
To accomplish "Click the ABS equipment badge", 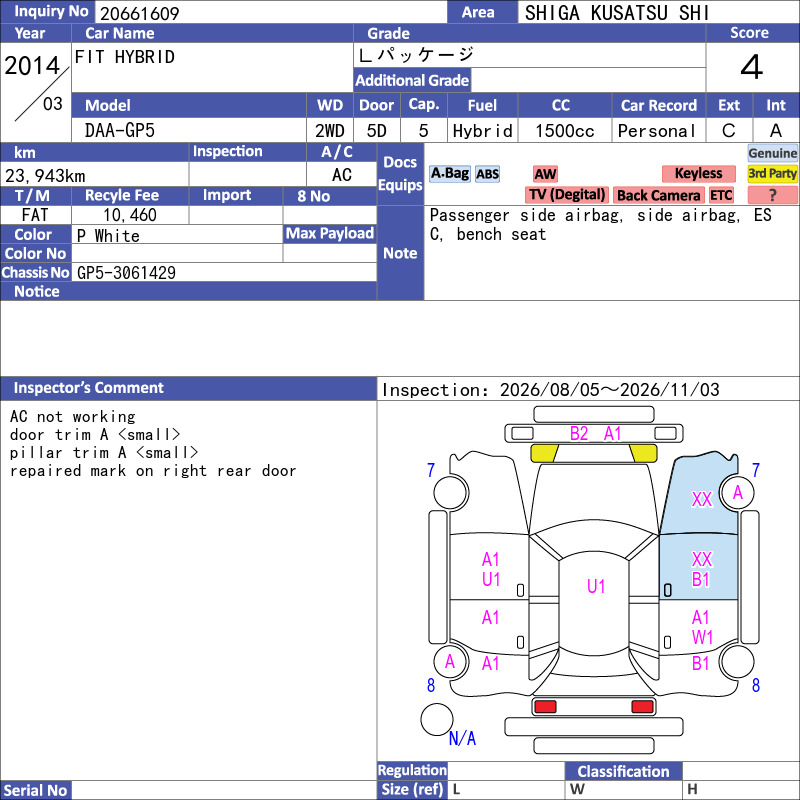I will [x=487, y=174].
